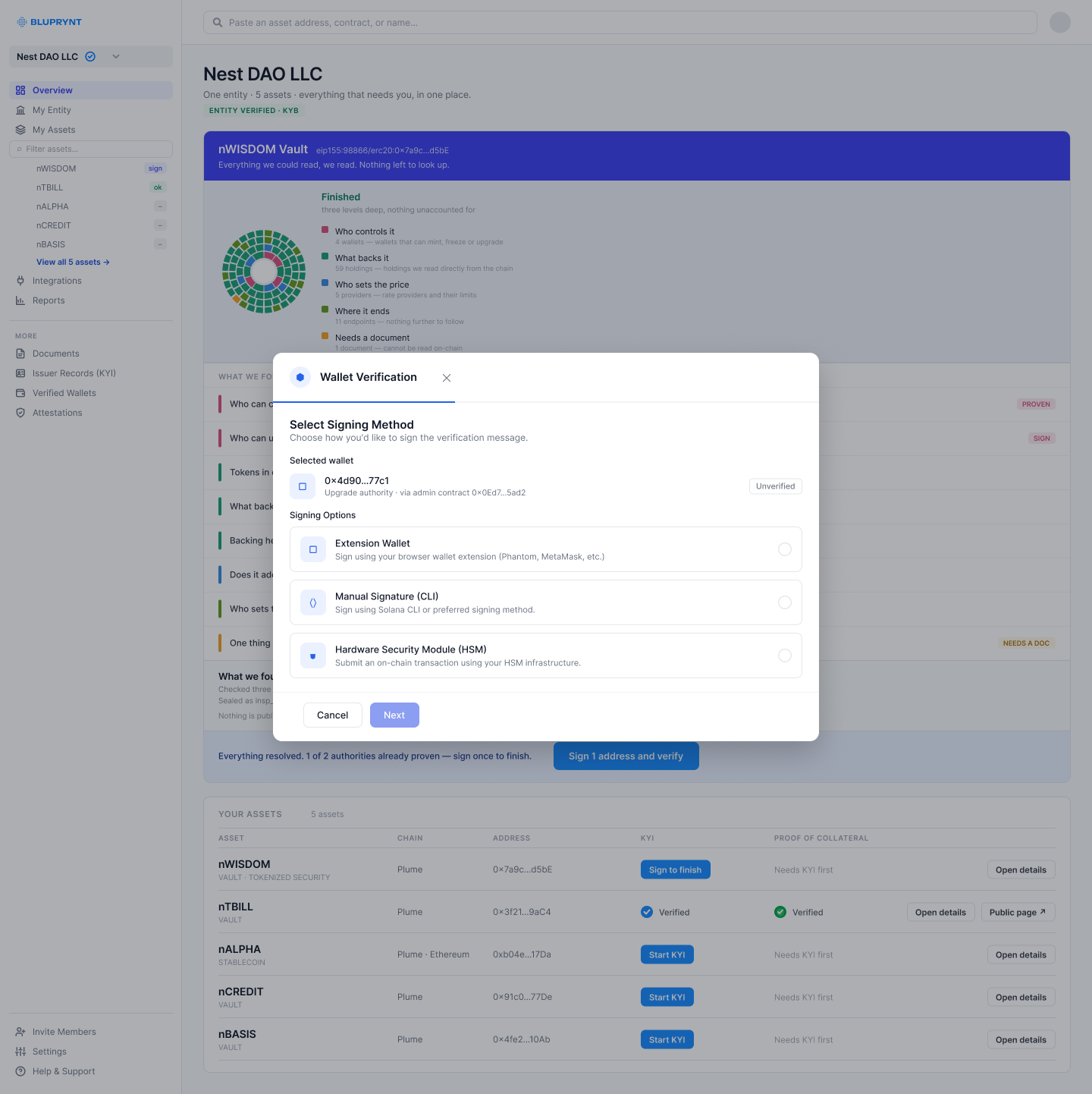This screenshot has width=1092, height=1094.
Task: Click the Settings sliders icon
Action: [20, 1052]
